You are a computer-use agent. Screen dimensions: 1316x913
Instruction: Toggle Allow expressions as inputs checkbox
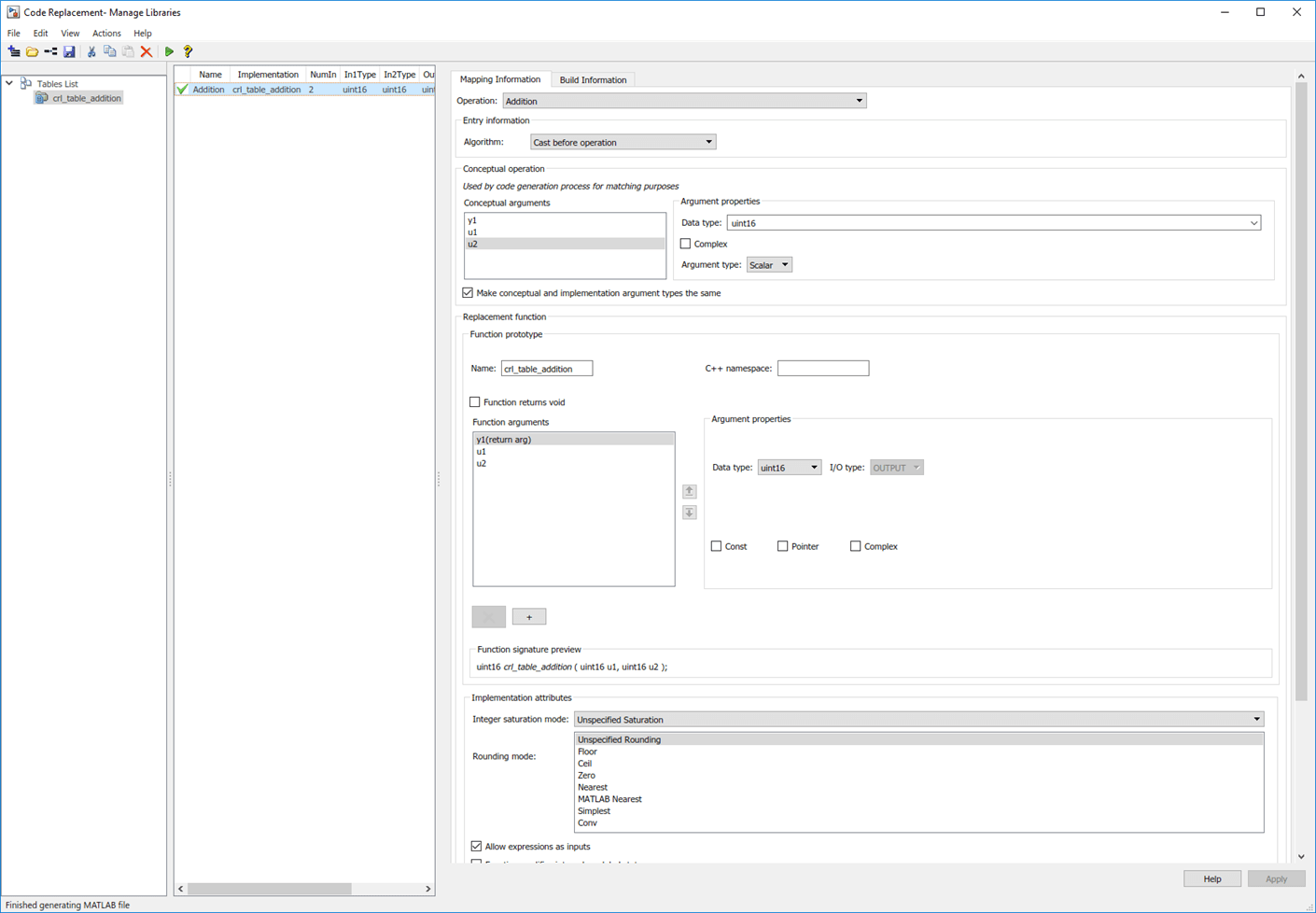click(477, 847)
